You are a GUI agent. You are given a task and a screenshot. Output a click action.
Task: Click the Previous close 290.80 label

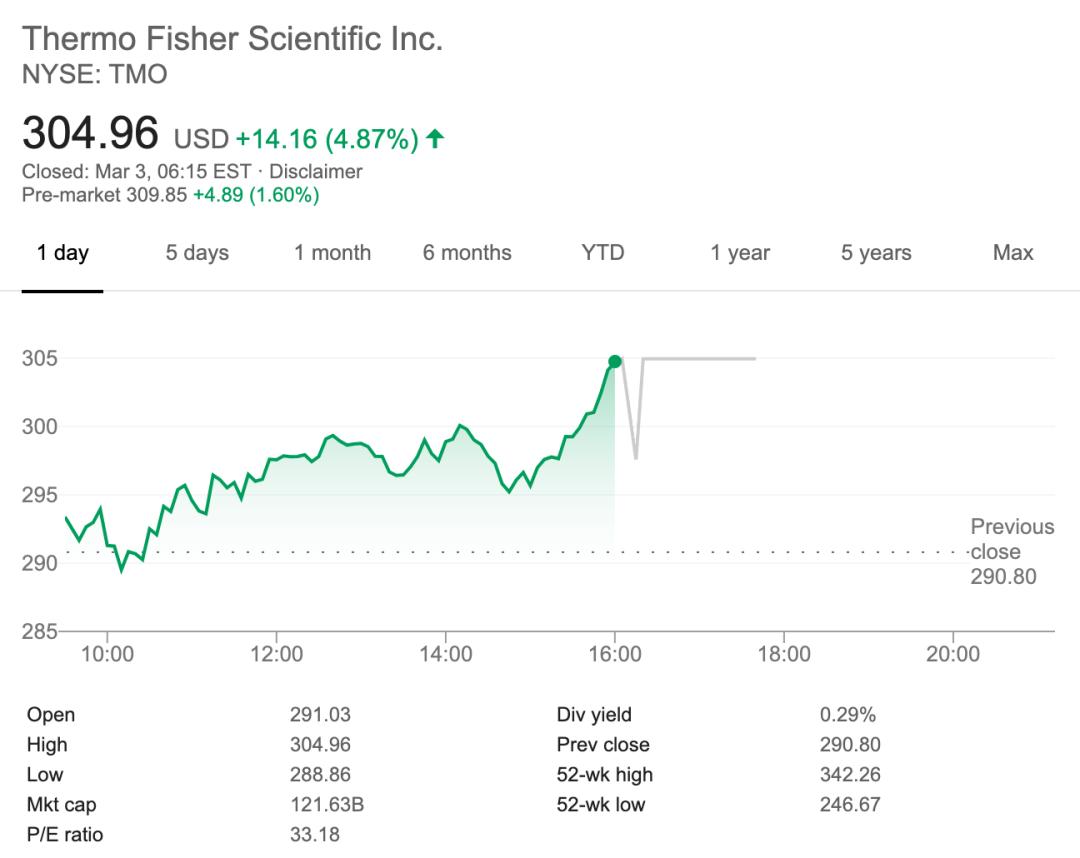(1010, 551)
